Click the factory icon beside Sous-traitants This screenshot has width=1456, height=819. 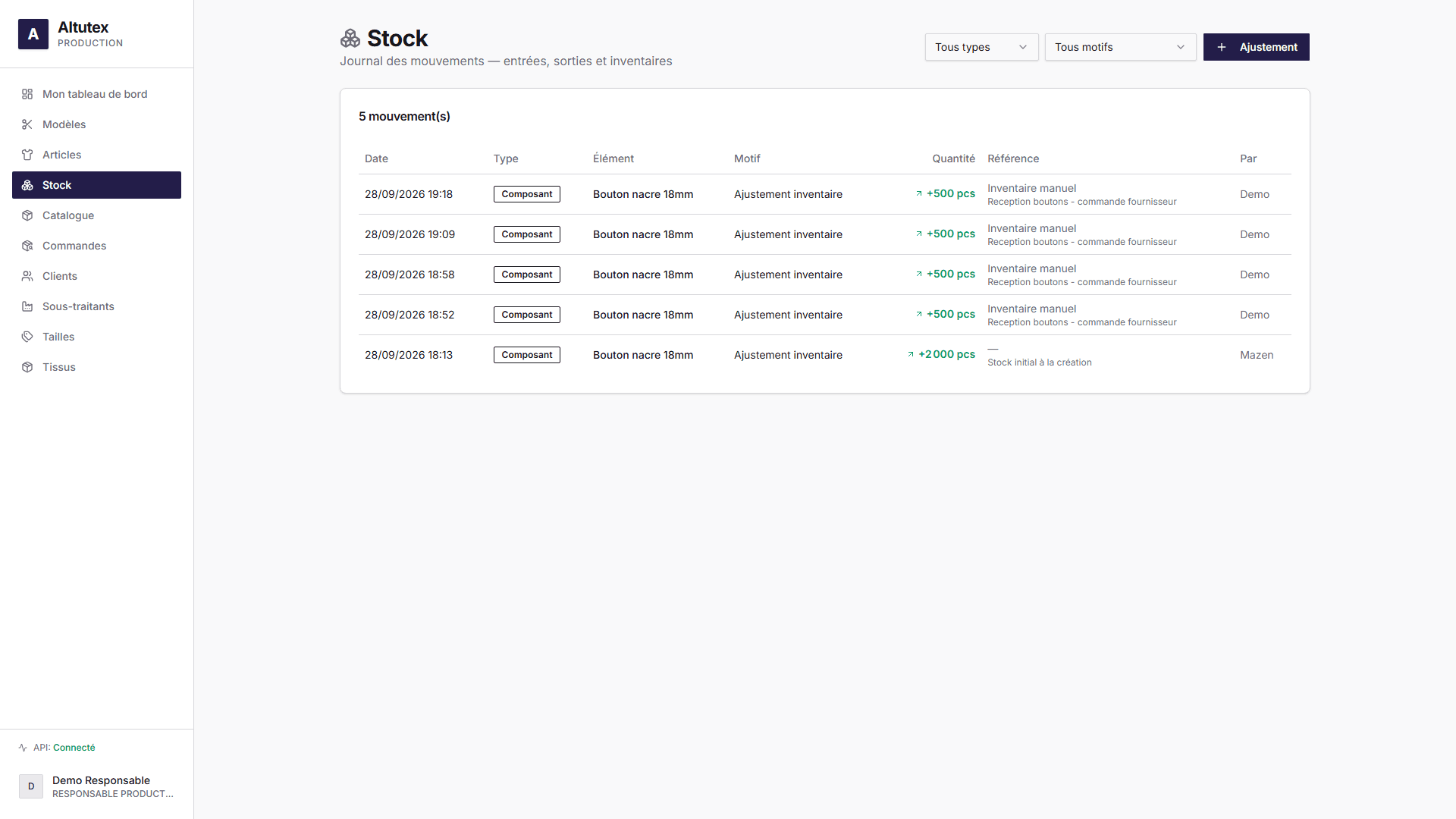coord(27,306)
